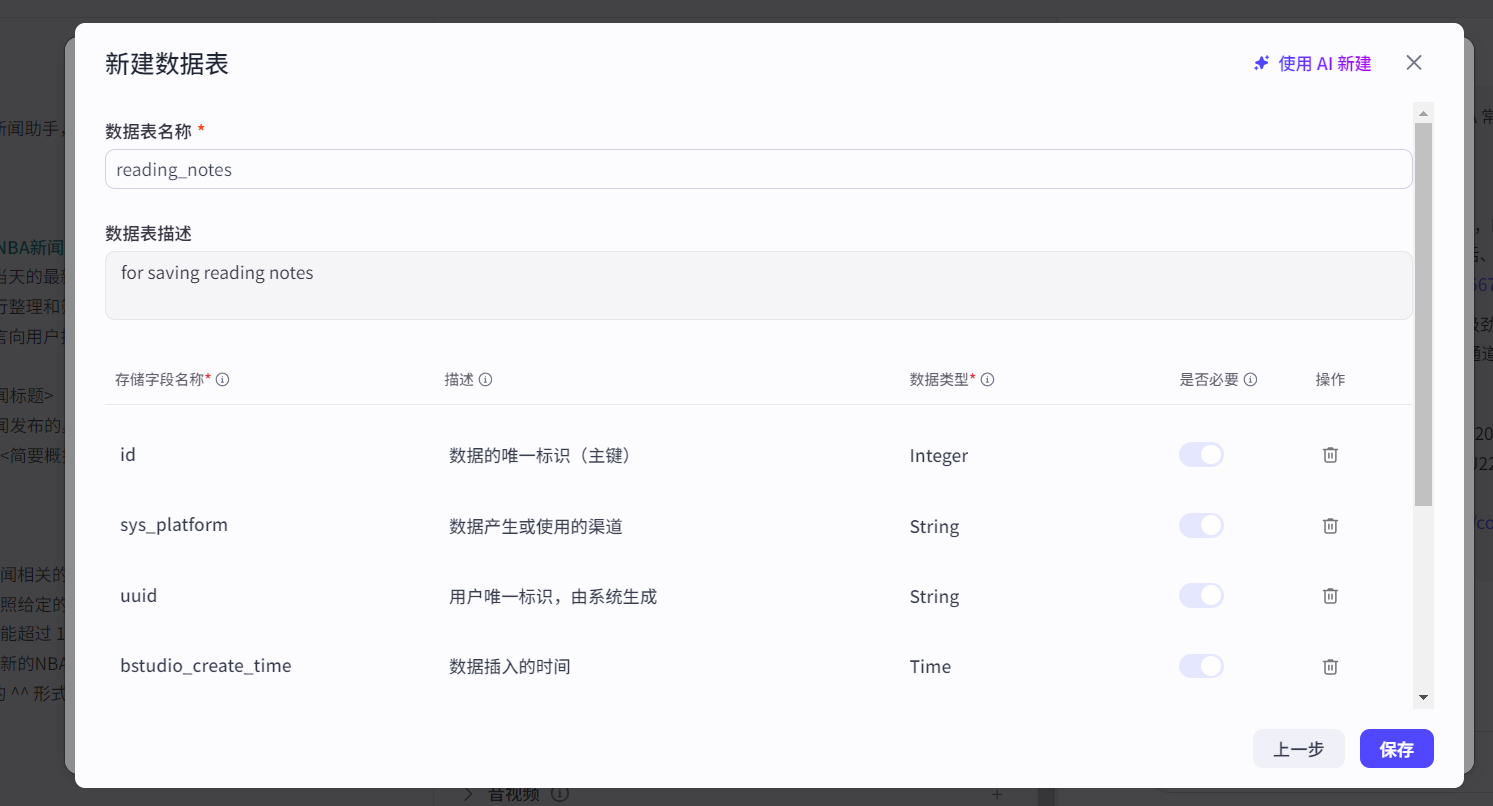Delete bstudio_create_time with its trash icon

[1330, 666]
